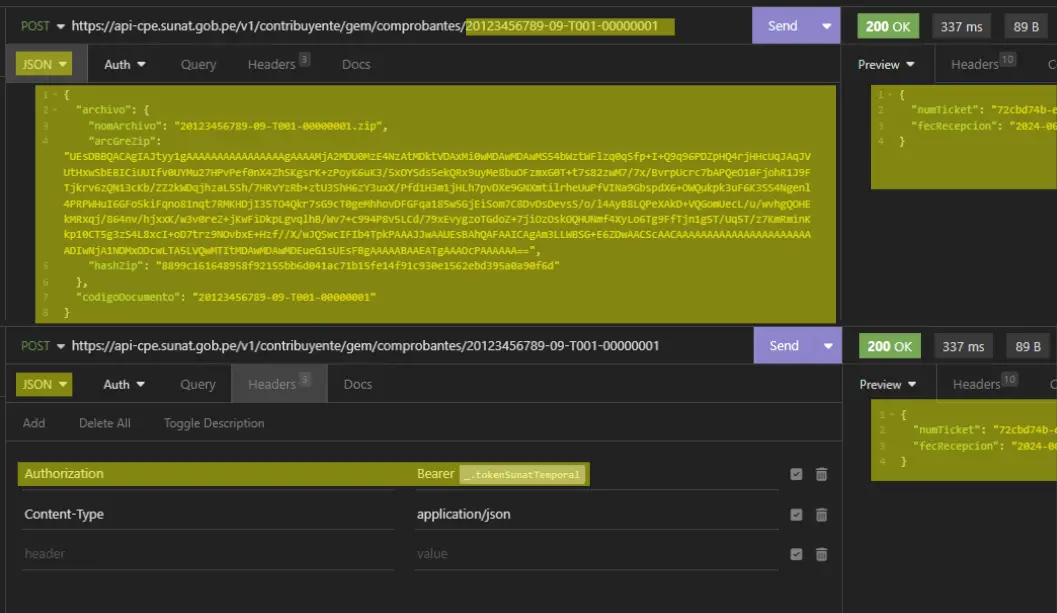1057x613 pixels.
Task: Uncheck the Content-Type header checkbox
Action: point(796,514)
